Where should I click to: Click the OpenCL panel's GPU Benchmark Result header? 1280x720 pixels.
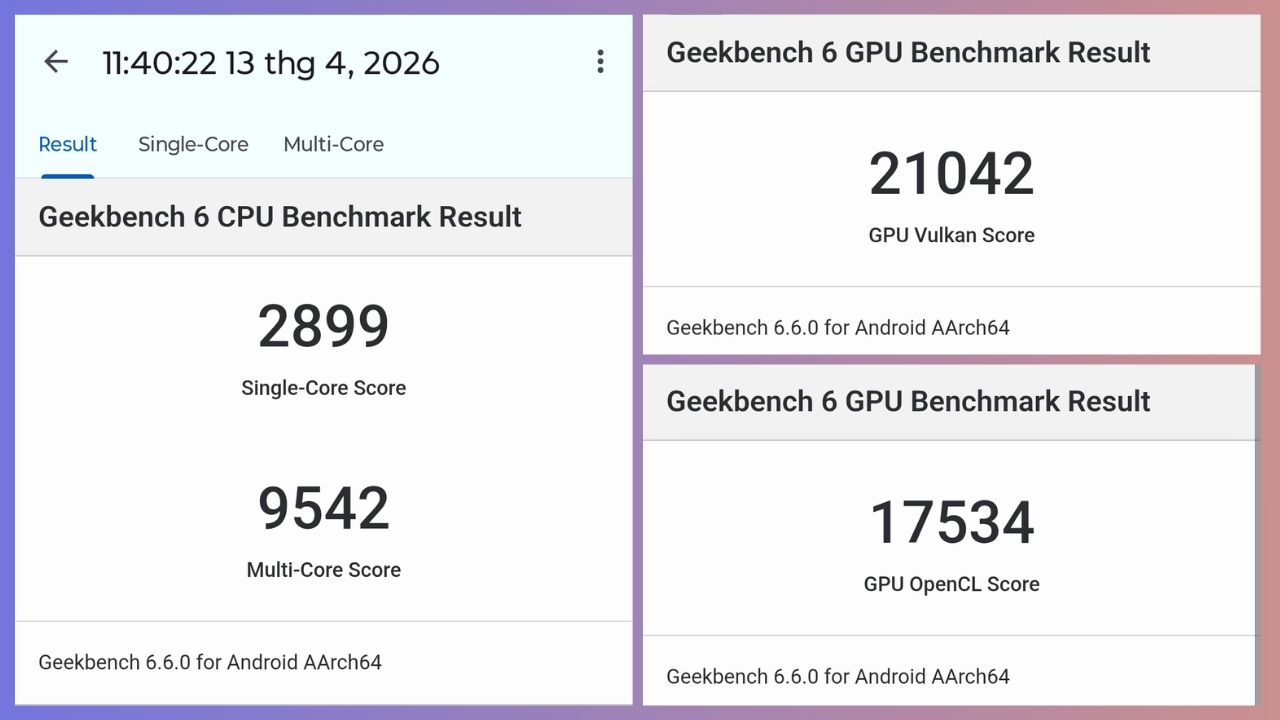(908, 402)
